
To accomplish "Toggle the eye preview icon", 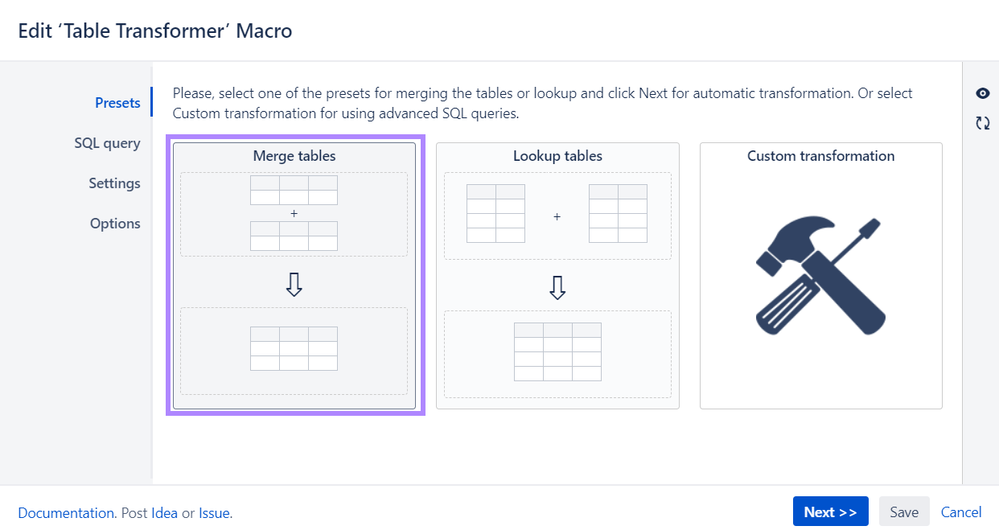I will point(982,94).
